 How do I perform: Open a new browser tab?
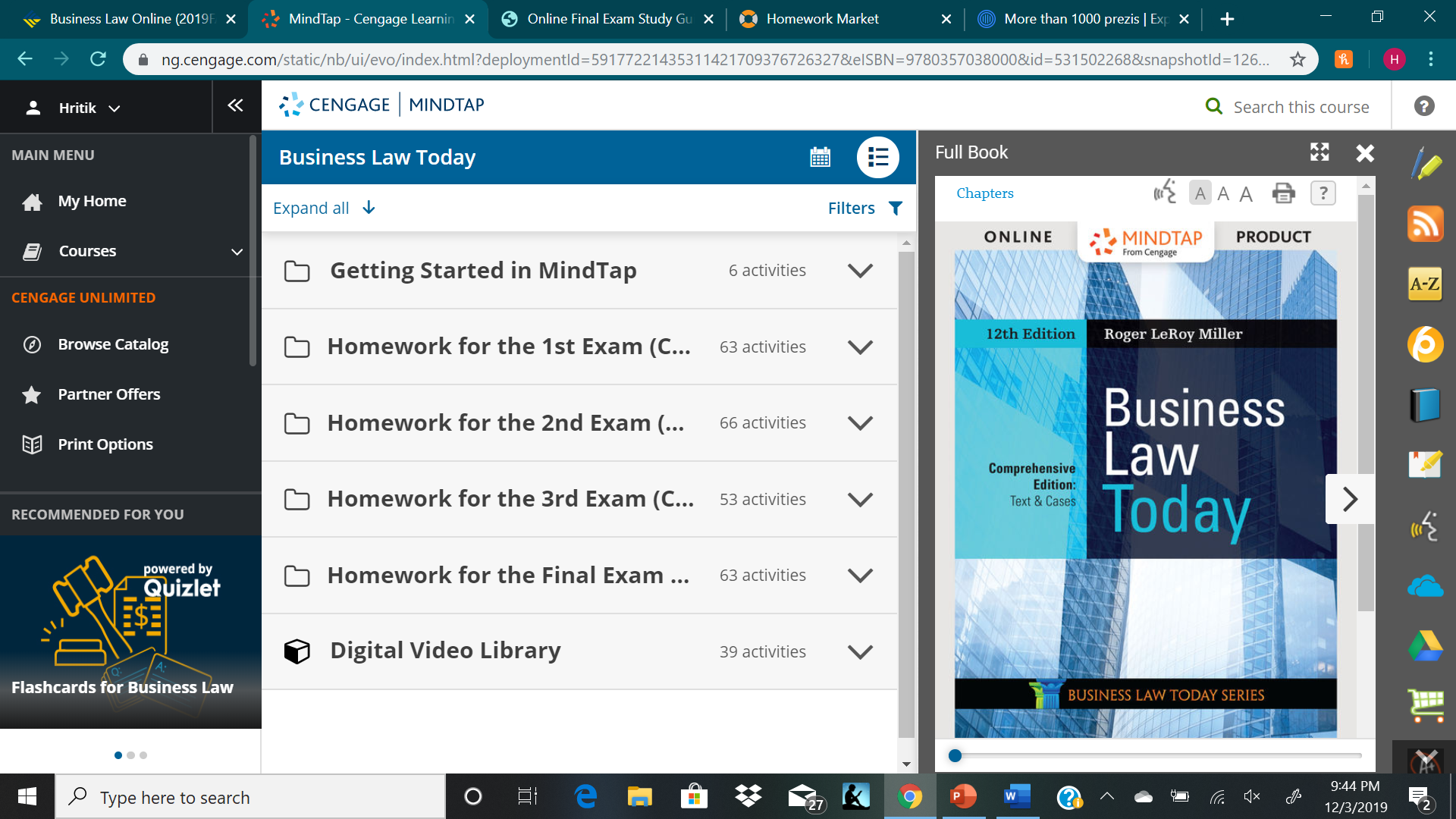1227,19
